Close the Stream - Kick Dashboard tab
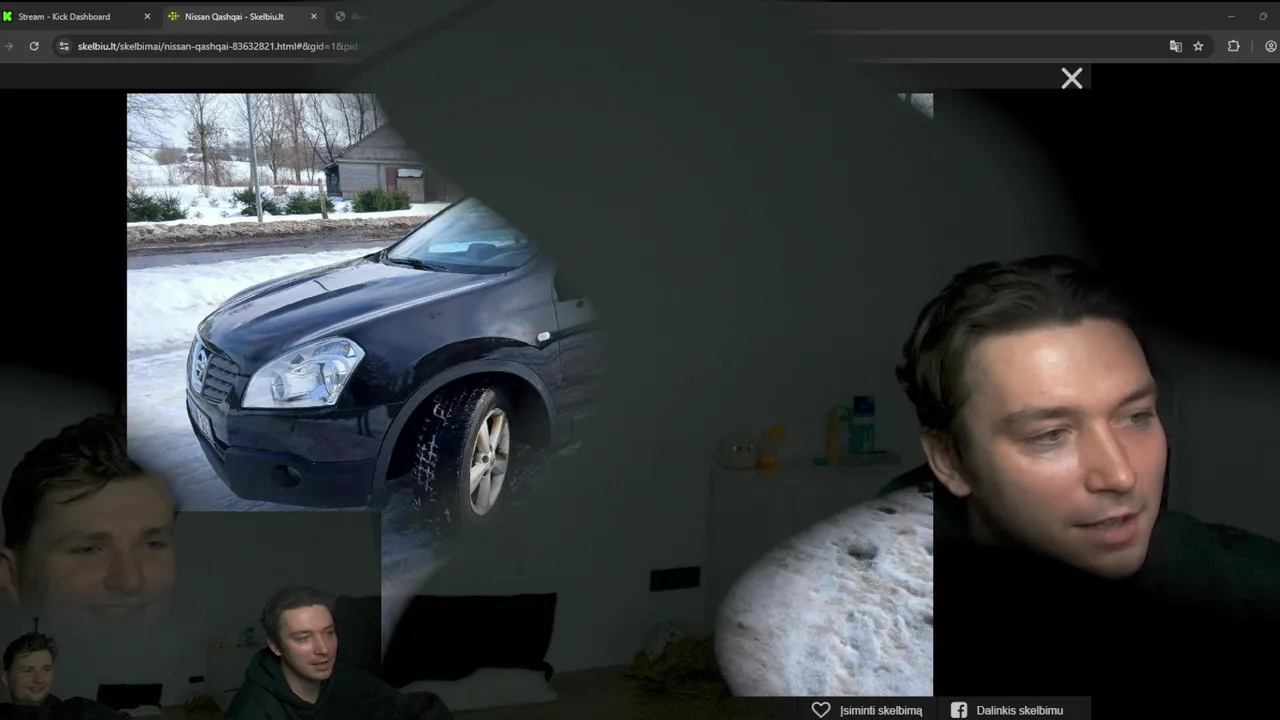The image size is (1280, 720). tap(147, 17)
